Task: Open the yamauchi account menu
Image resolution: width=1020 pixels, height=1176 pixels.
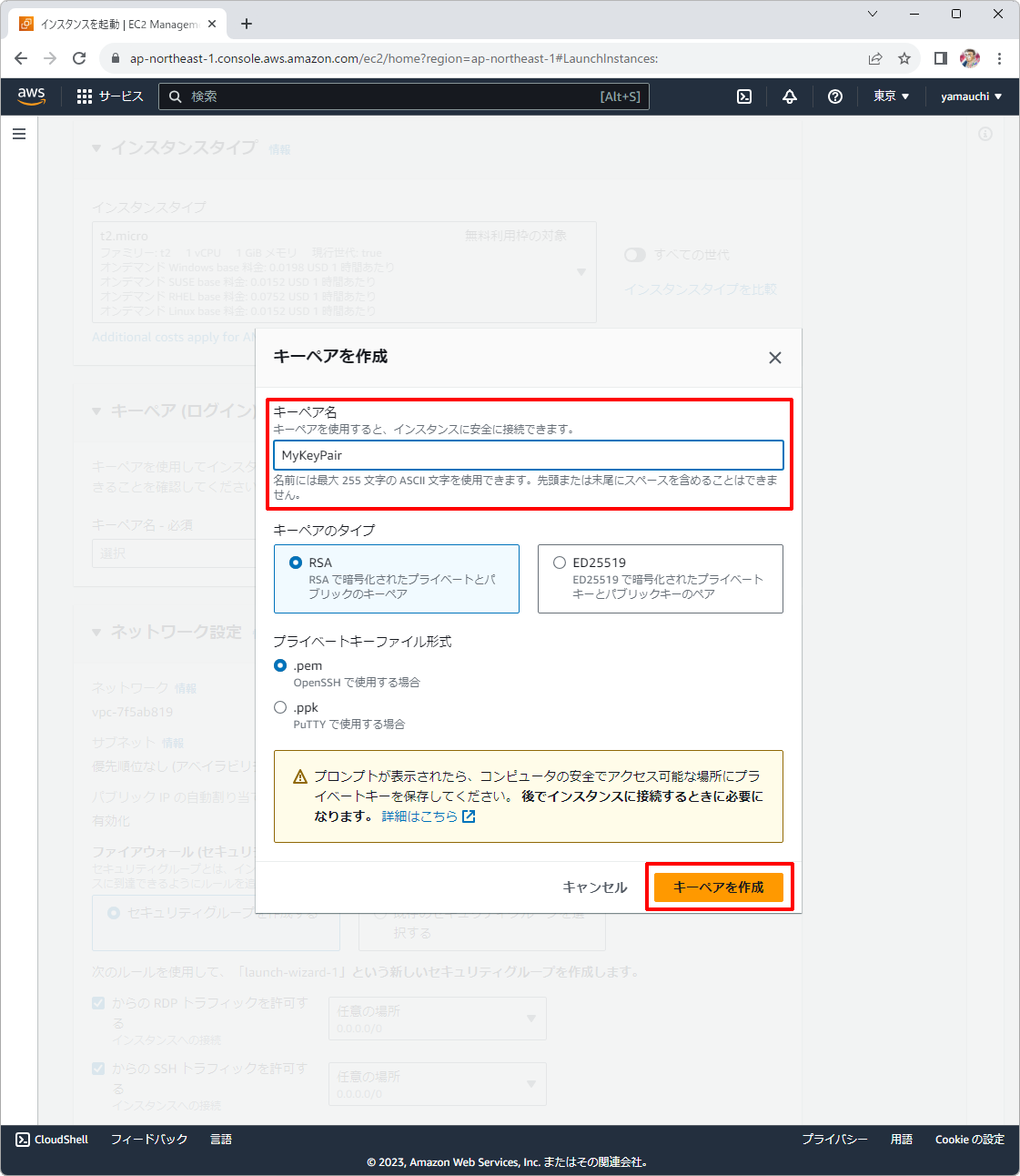Action: [x=971, y=96]
